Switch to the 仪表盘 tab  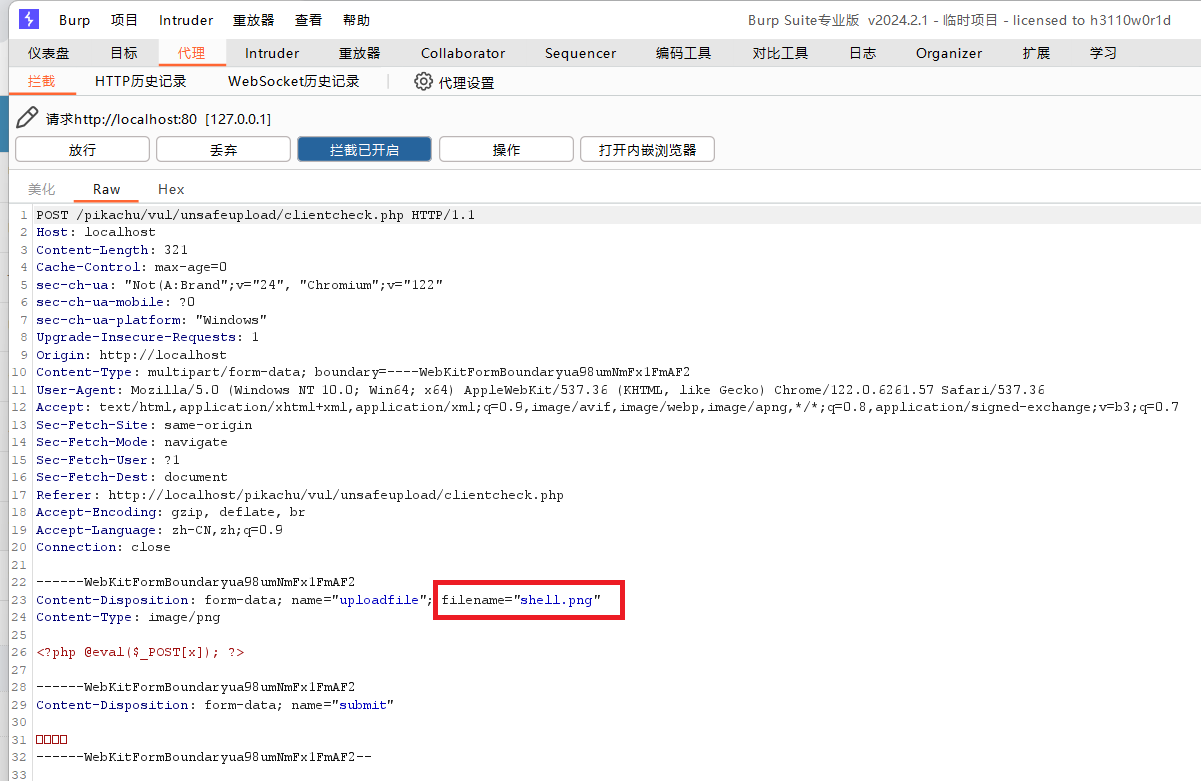[x=49, y=53]
